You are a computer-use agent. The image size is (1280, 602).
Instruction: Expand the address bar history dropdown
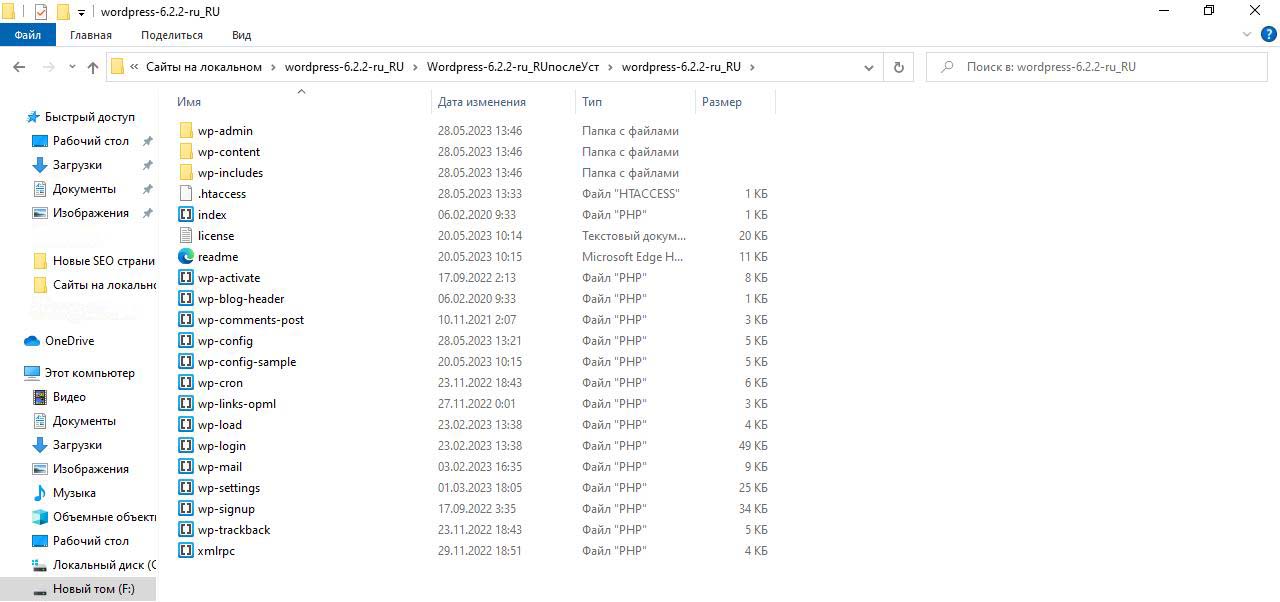tap(869, 67)
